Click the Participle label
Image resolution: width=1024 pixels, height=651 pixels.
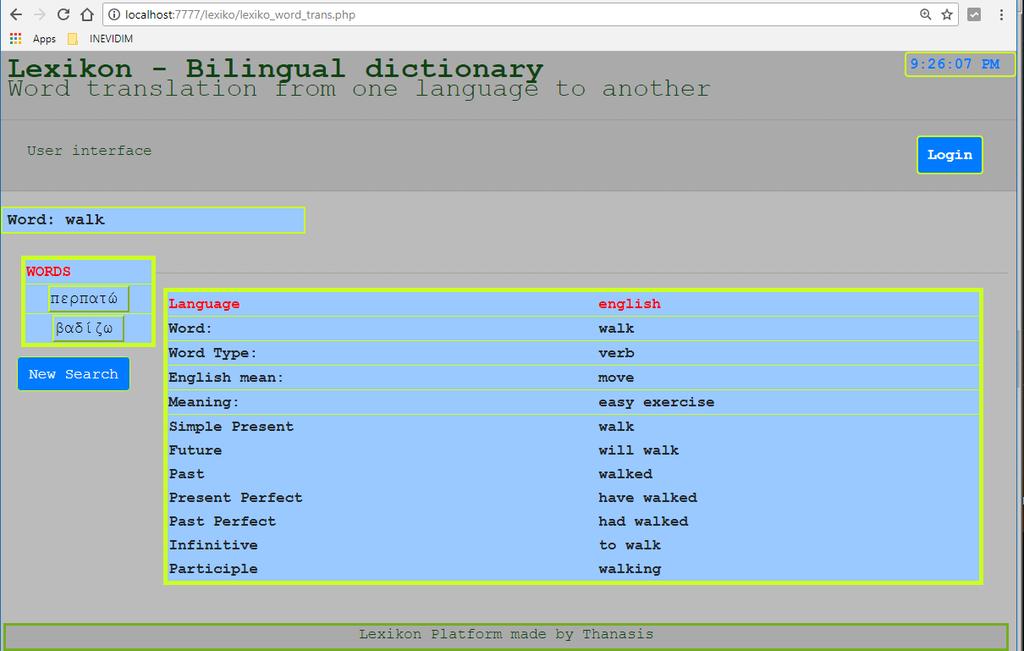213,568
